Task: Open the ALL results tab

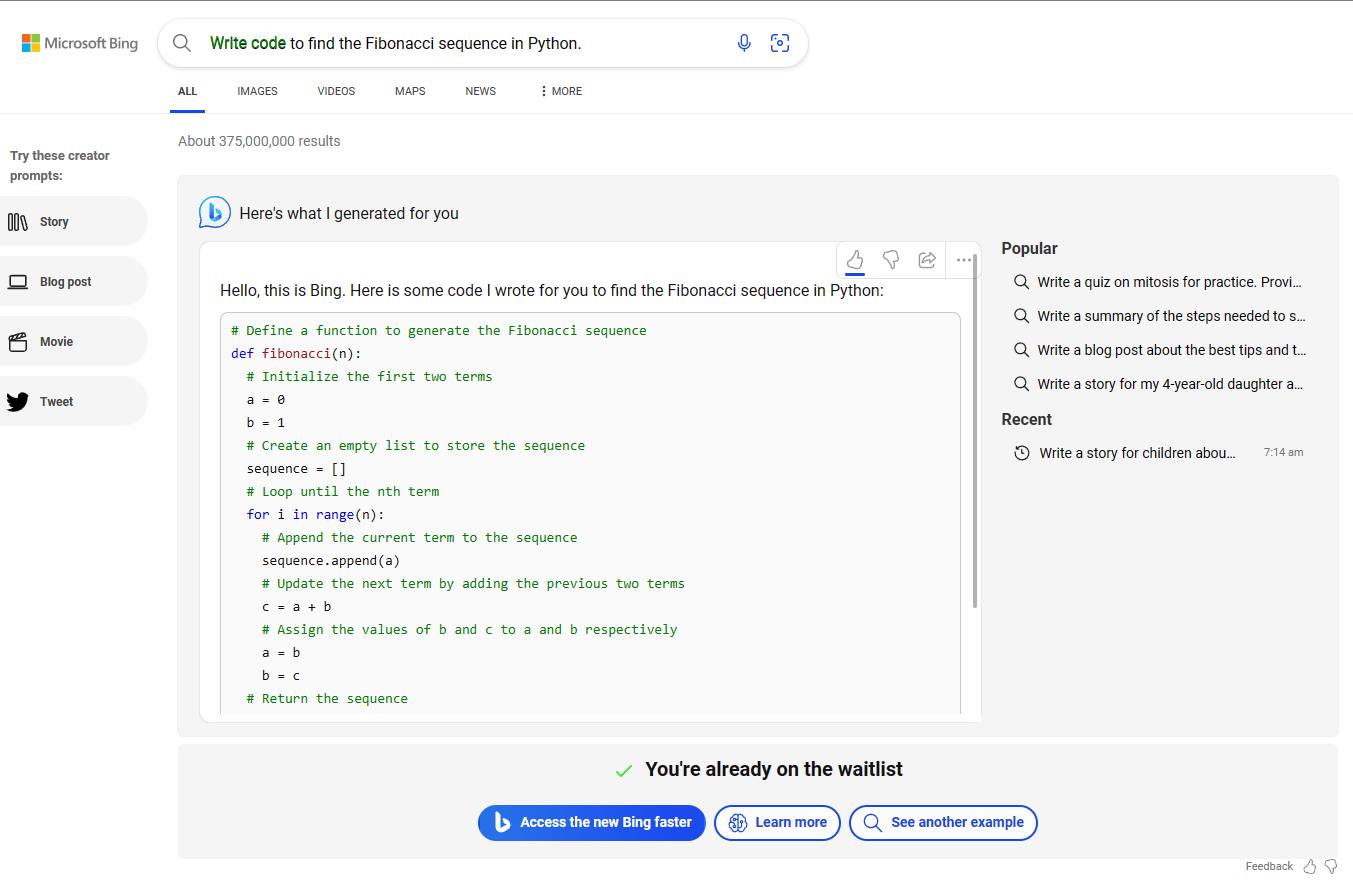Action: click(187, 91)
